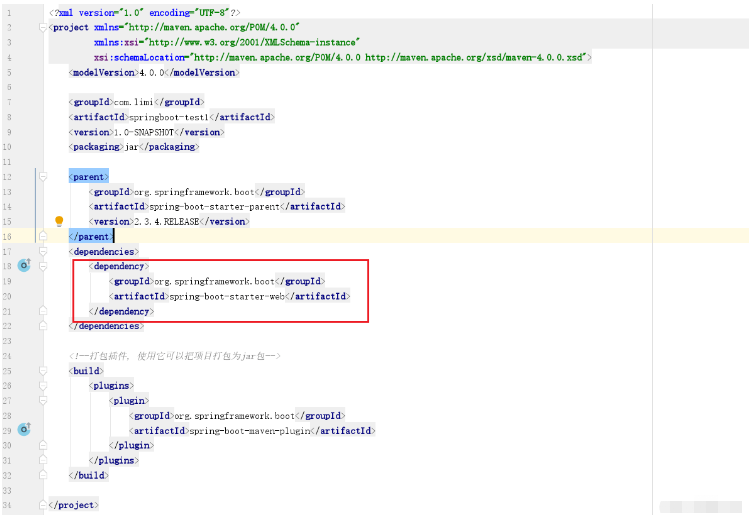752x515 pixels.
Task: Click the closing dependency tag on line 21
Action: (121, 311)
